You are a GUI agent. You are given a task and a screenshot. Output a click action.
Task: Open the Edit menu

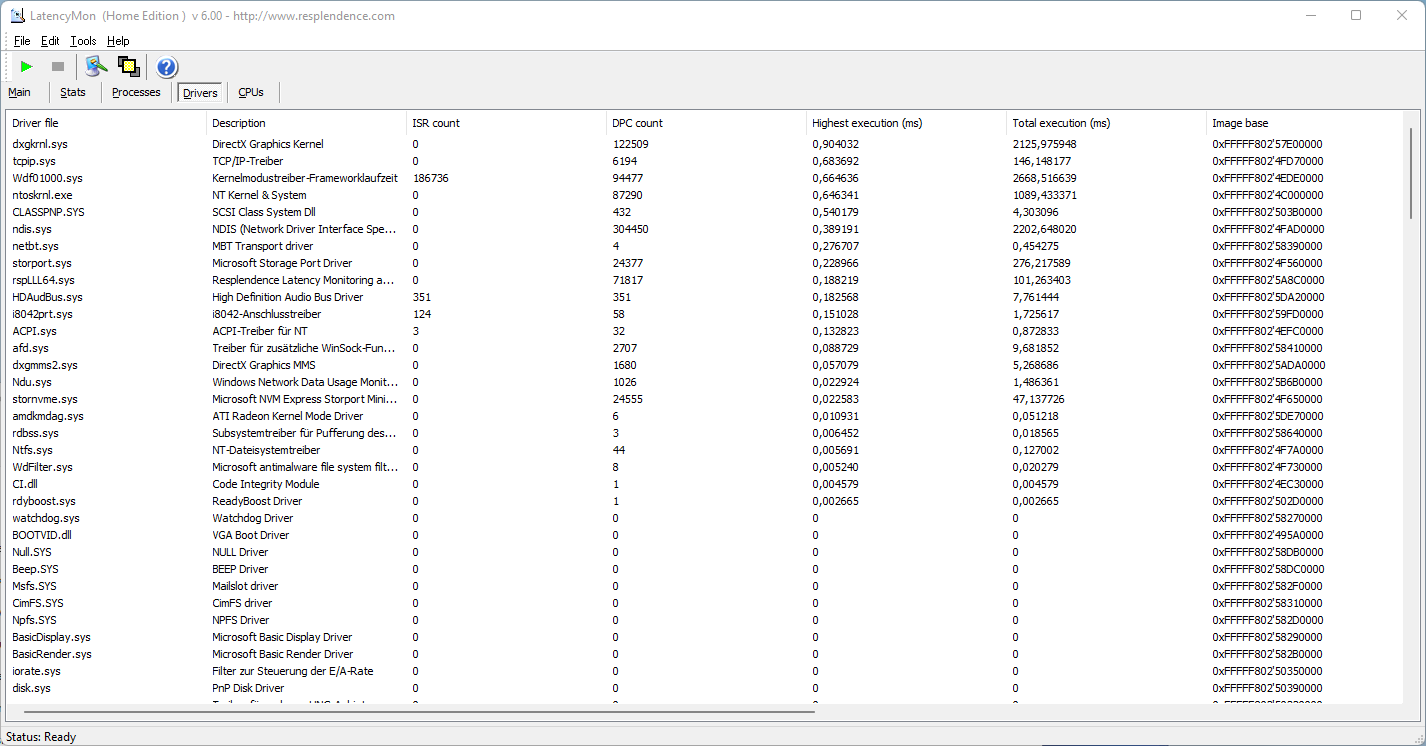[50, 41]
